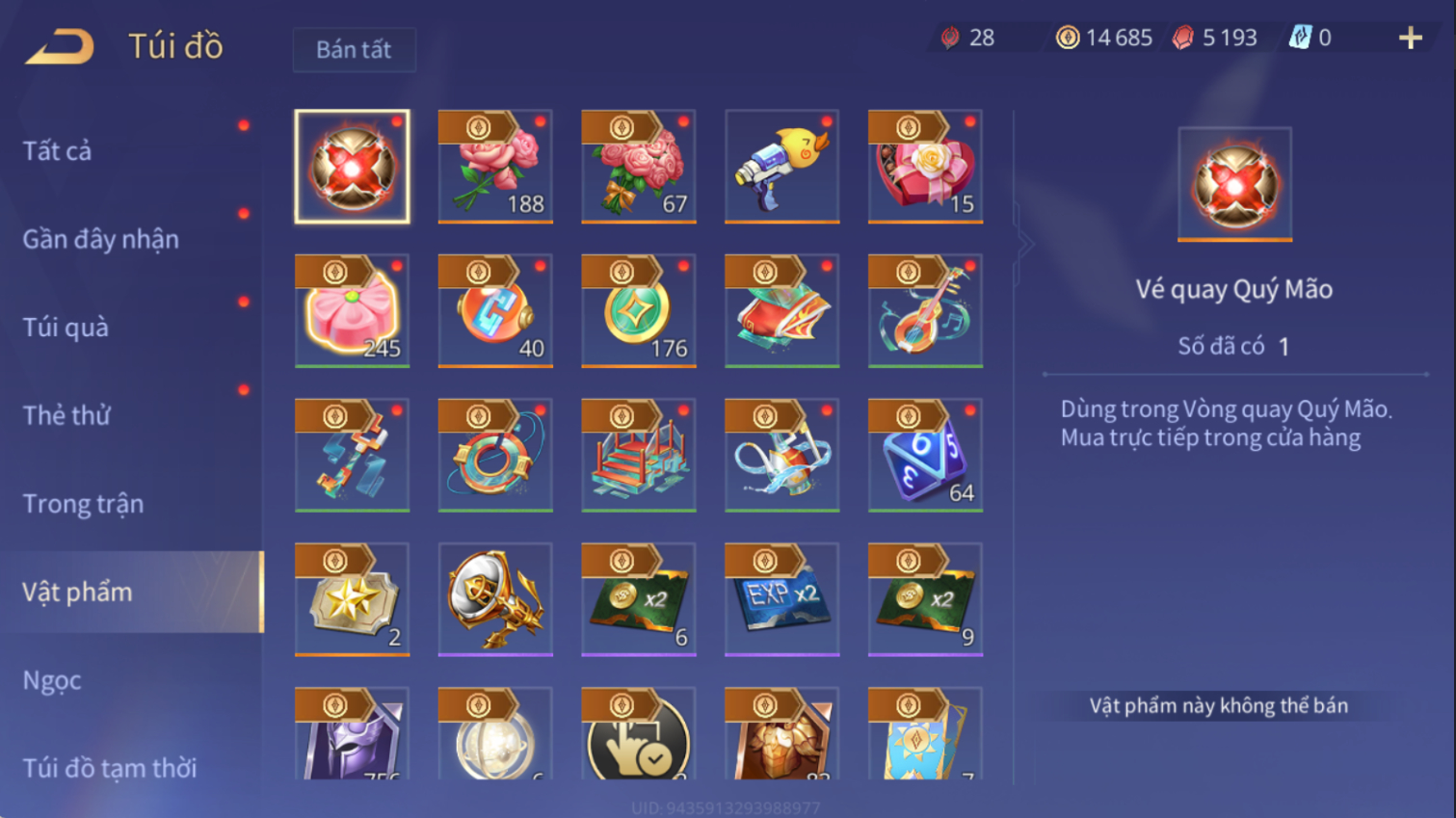Select the rose bouquet item with count 67
The image size is (1456, 818).
639,167
